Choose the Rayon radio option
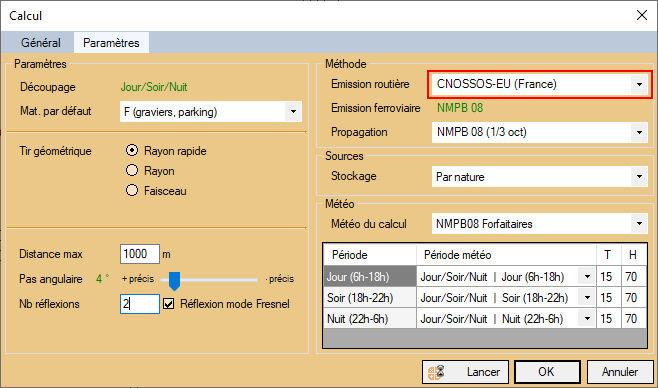This screenshot has width=658, height=388. (132, 170)
